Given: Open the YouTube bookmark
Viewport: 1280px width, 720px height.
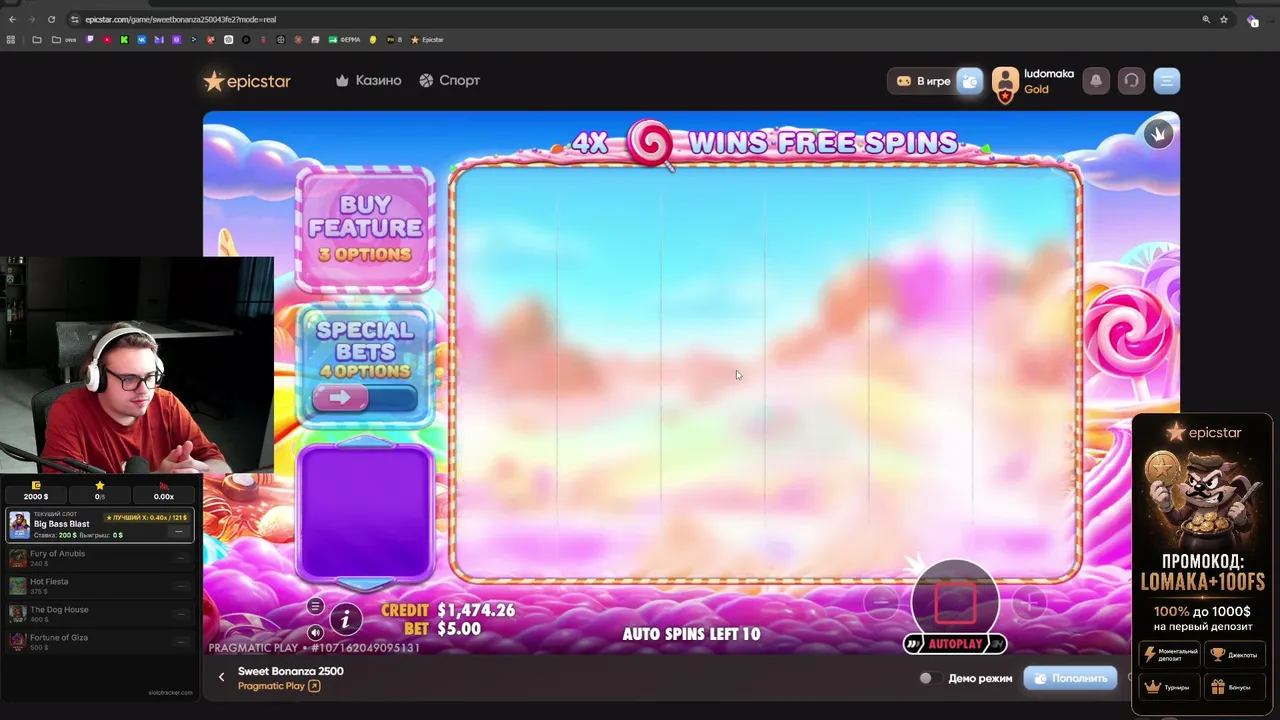Looking at the screenshot, I should pos(107,40).
